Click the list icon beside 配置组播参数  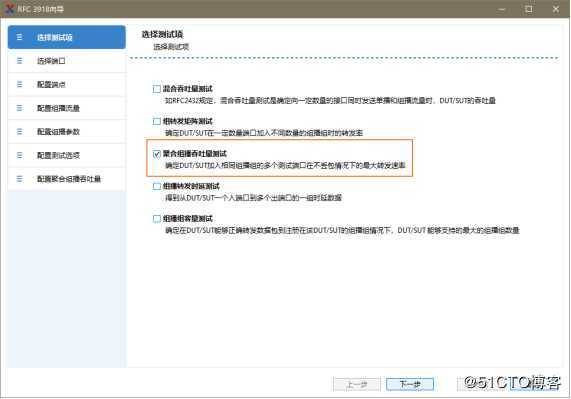19,131
